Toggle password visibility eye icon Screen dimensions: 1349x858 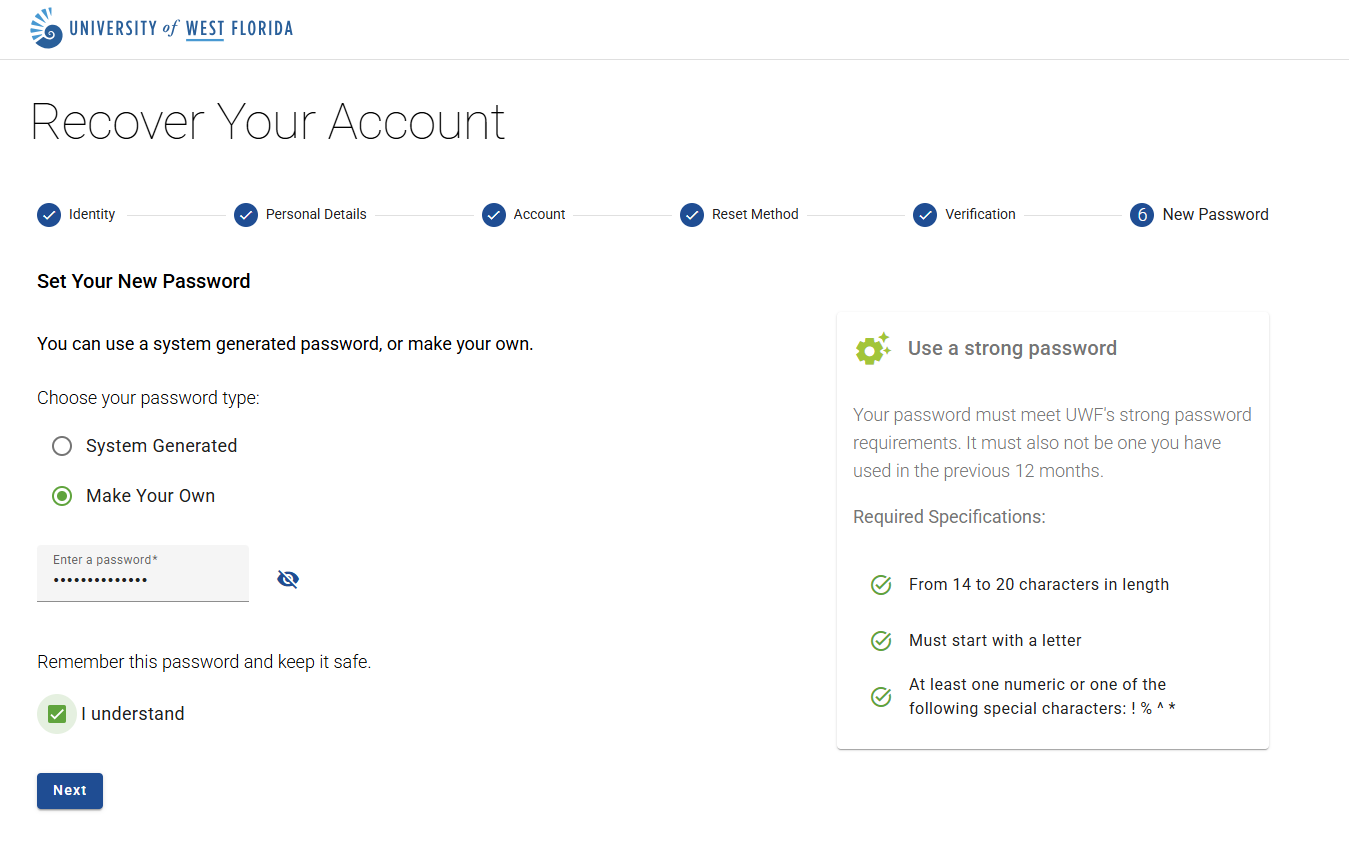click(x=288, y=579)
